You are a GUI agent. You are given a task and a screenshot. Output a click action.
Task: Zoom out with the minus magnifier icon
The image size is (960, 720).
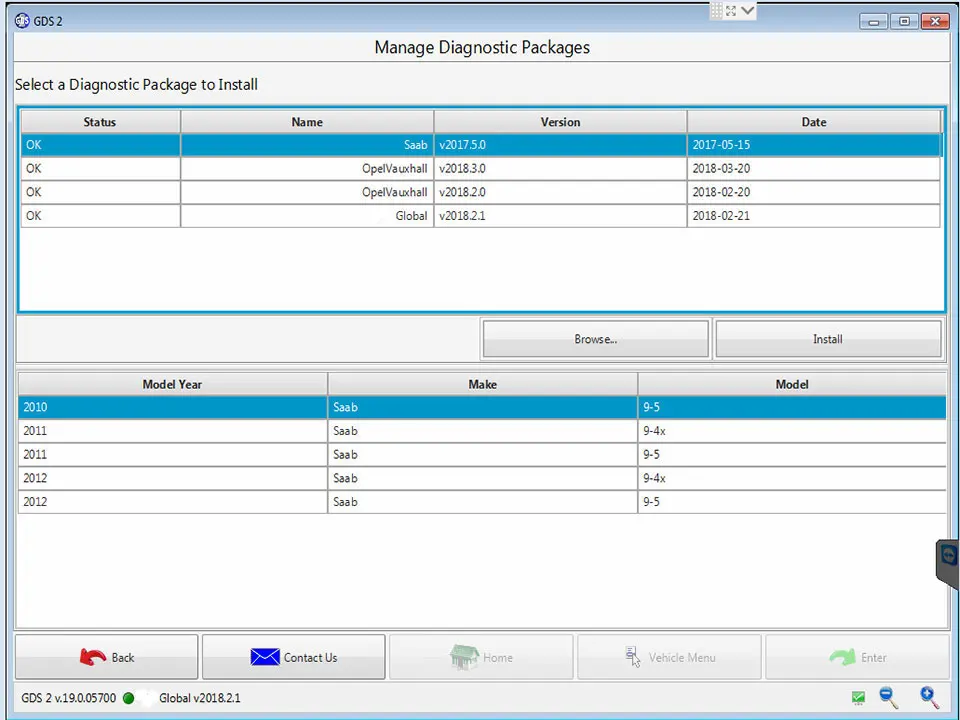coord(888,697)
